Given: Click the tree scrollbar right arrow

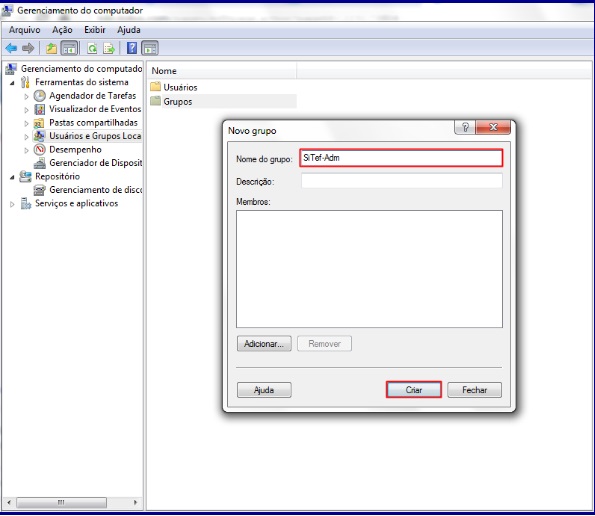Looking at the screenshot, I should coord(135,502).
